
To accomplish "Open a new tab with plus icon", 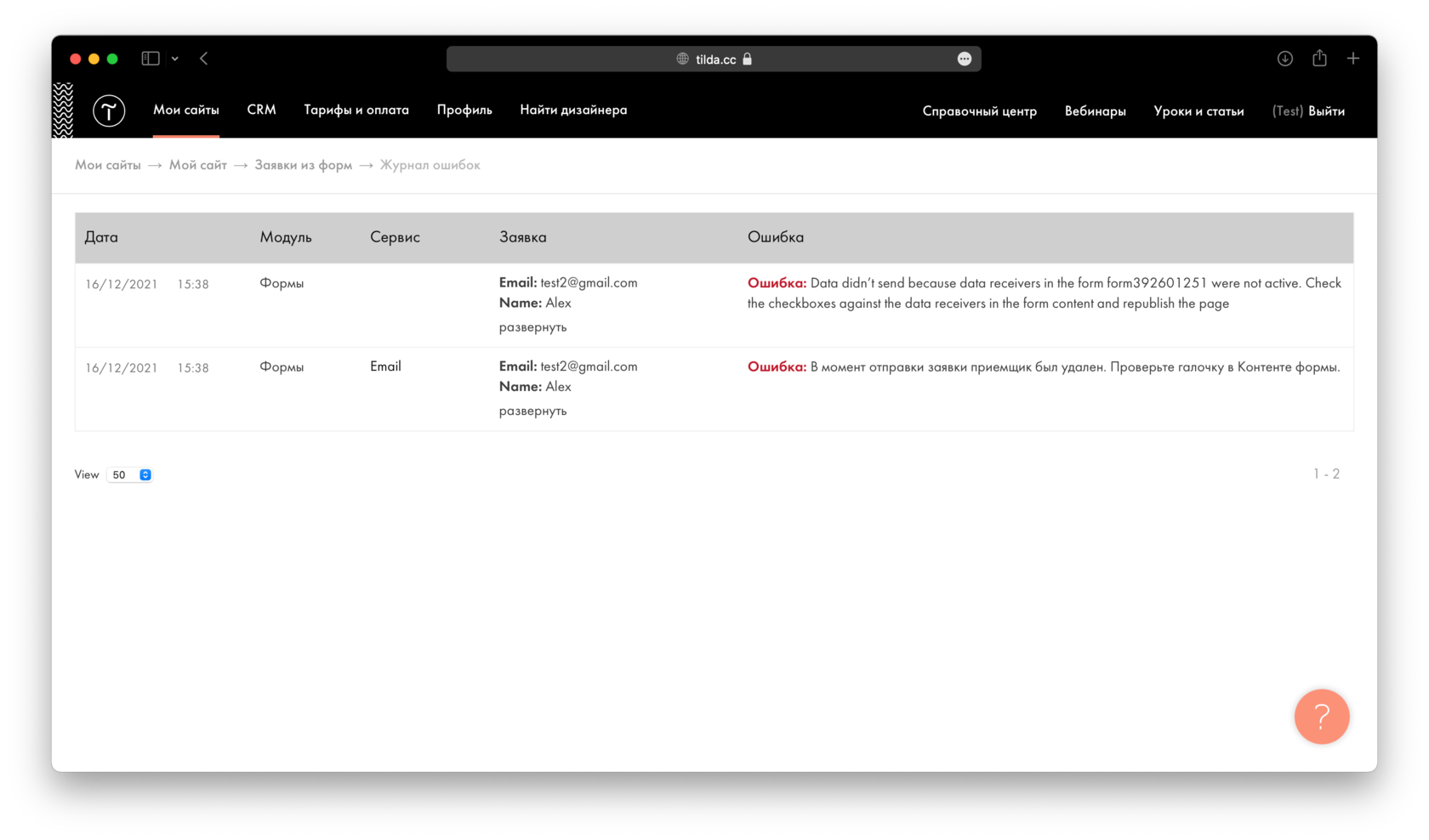I will 1353,59.
